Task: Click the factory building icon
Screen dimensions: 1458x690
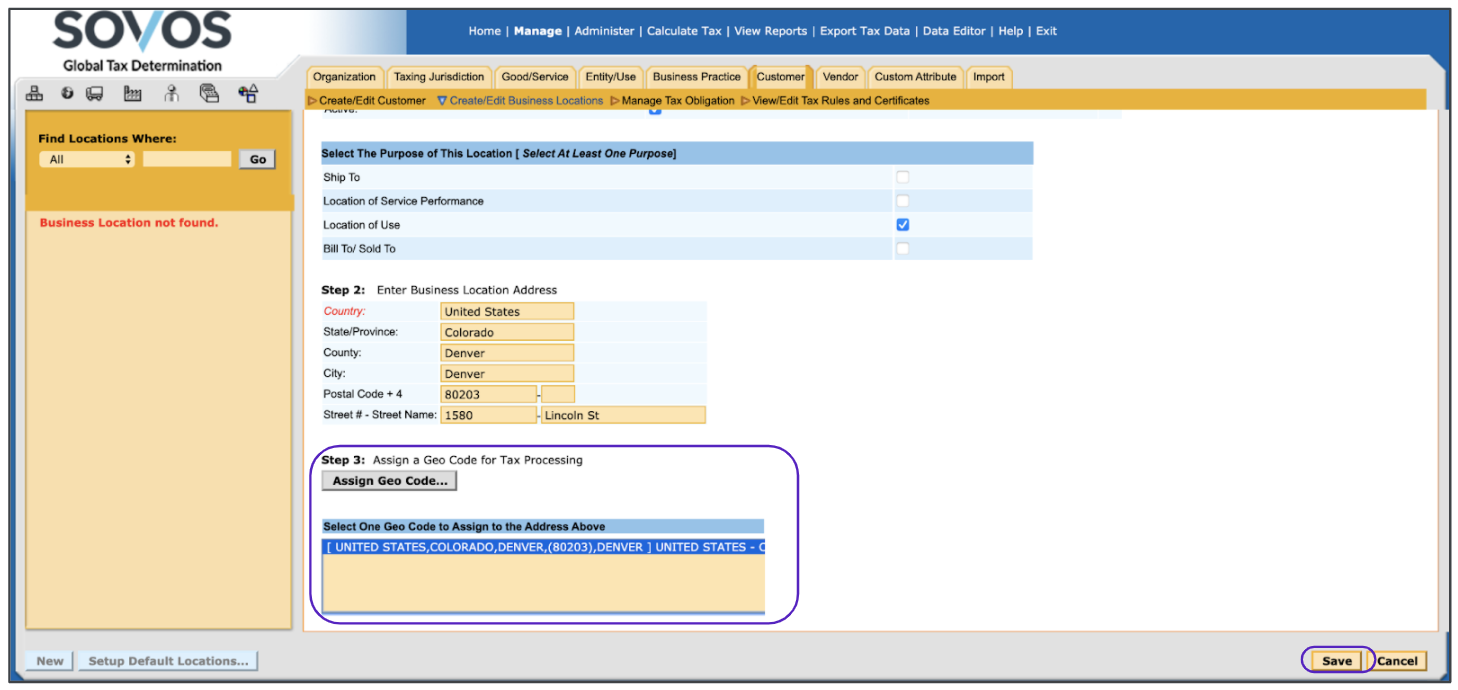Action: pos(132,94)
